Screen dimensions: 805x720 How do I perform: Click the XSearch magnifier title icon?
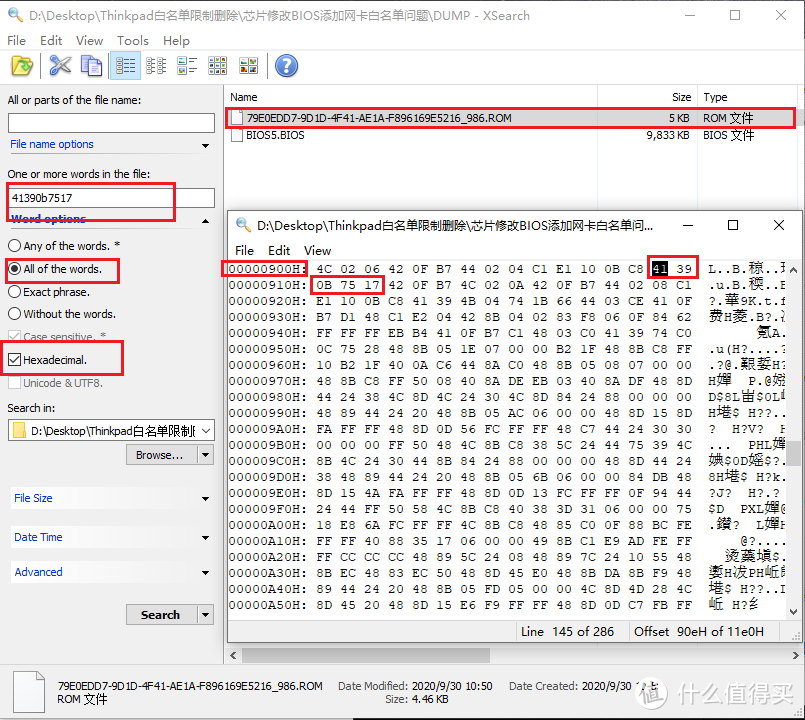15,15
